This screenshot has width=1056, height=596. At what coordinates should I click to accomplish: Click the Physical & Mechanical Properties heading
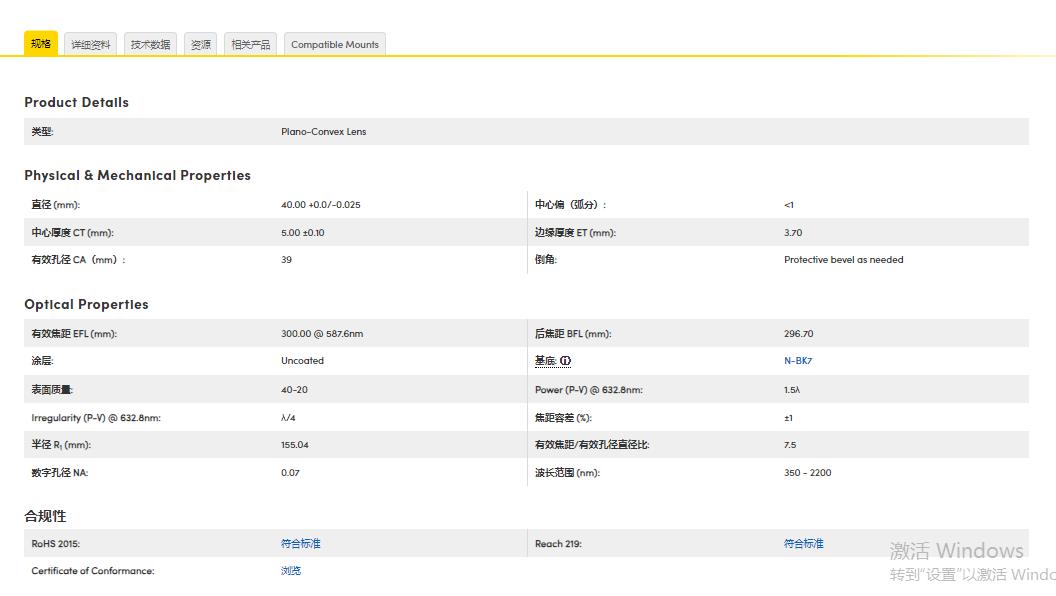137,175
